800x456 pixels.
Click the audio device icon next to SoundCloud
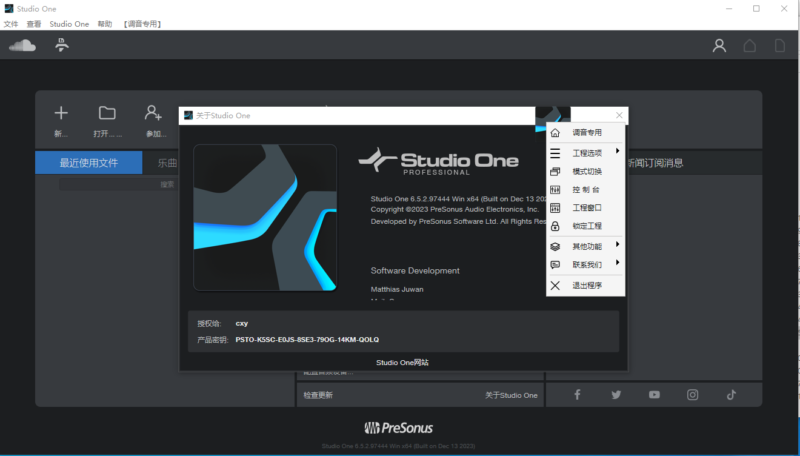tap(62, 45)
